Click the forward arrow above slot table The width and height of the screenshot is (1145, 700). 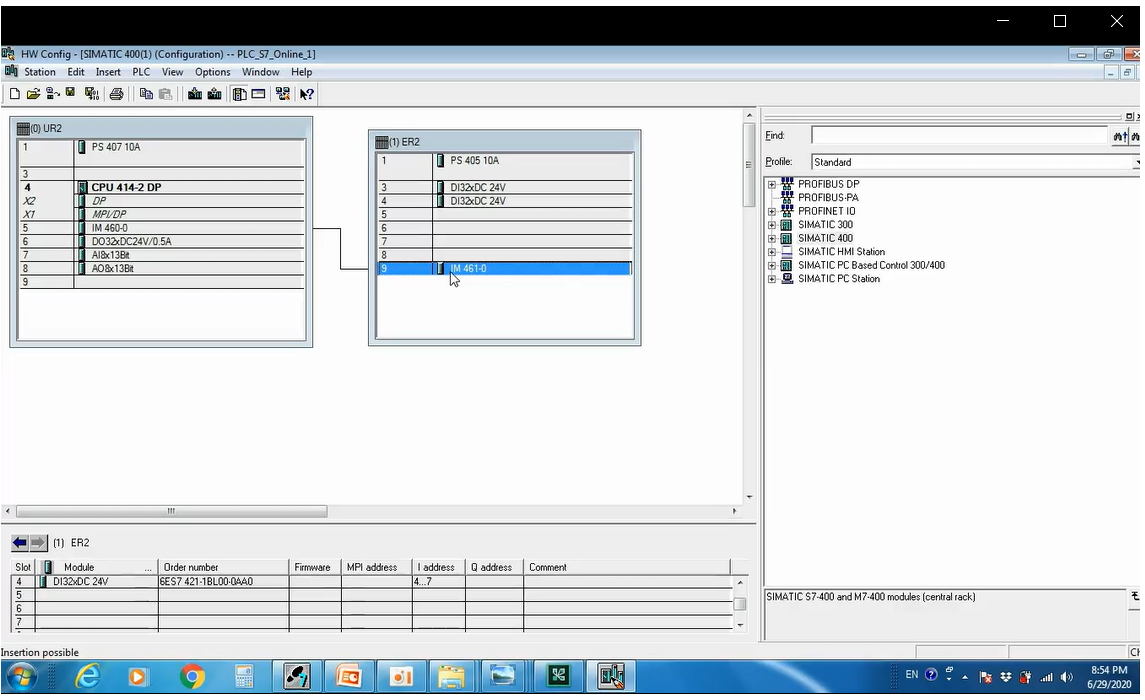pyautogui.click(x=38, y=543)
